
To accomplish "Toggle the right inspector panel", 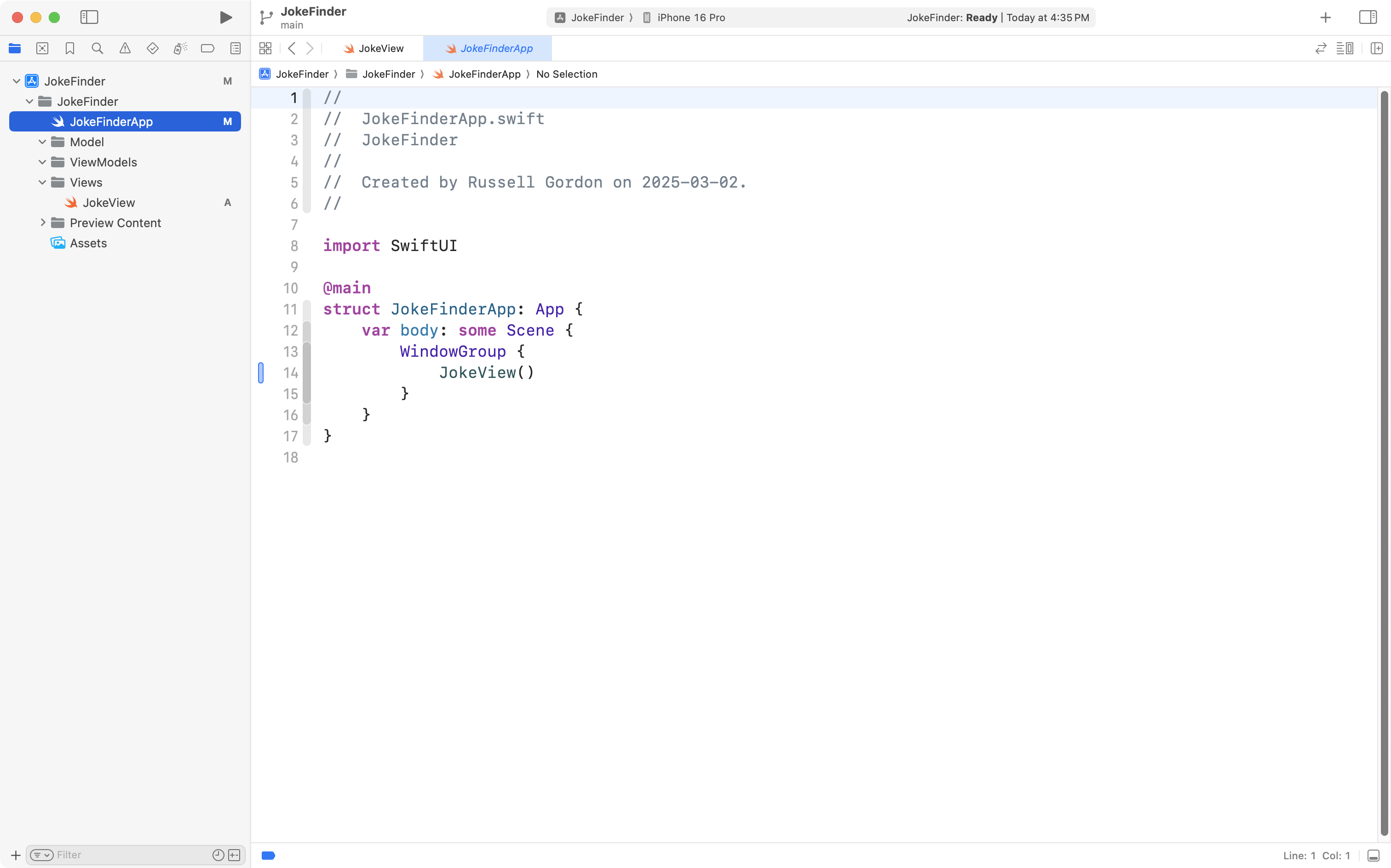I will coord(1368,17).
